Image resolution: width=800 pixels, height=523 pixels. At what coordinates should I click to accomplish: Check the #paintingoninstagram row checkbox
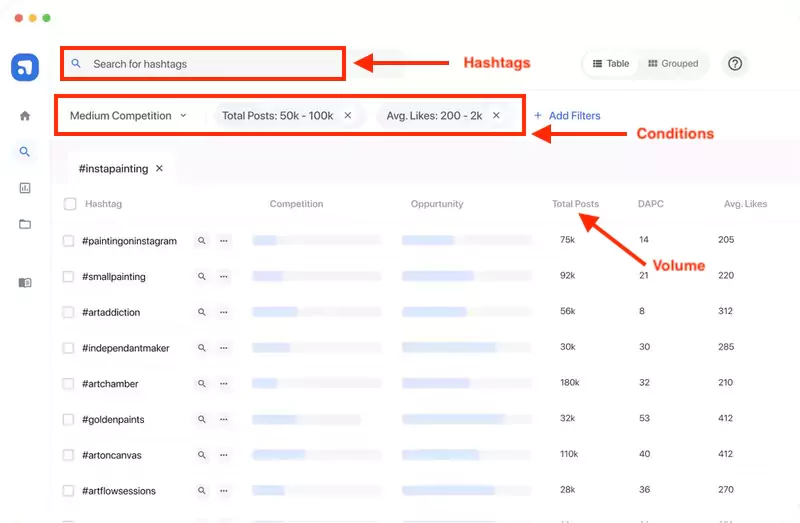click(x=68, y=241)
